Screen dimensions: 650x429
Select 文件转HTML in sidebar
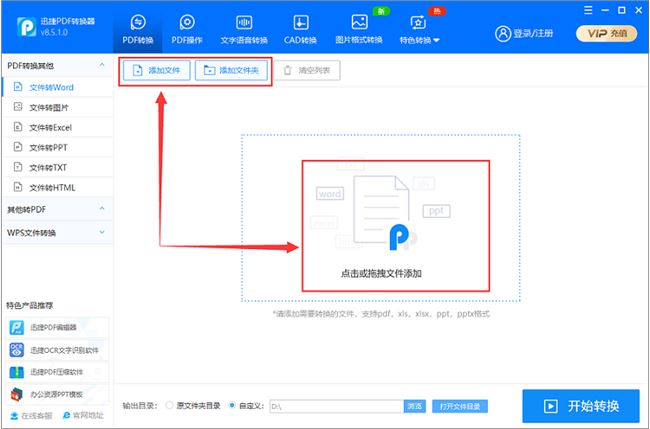58,187
